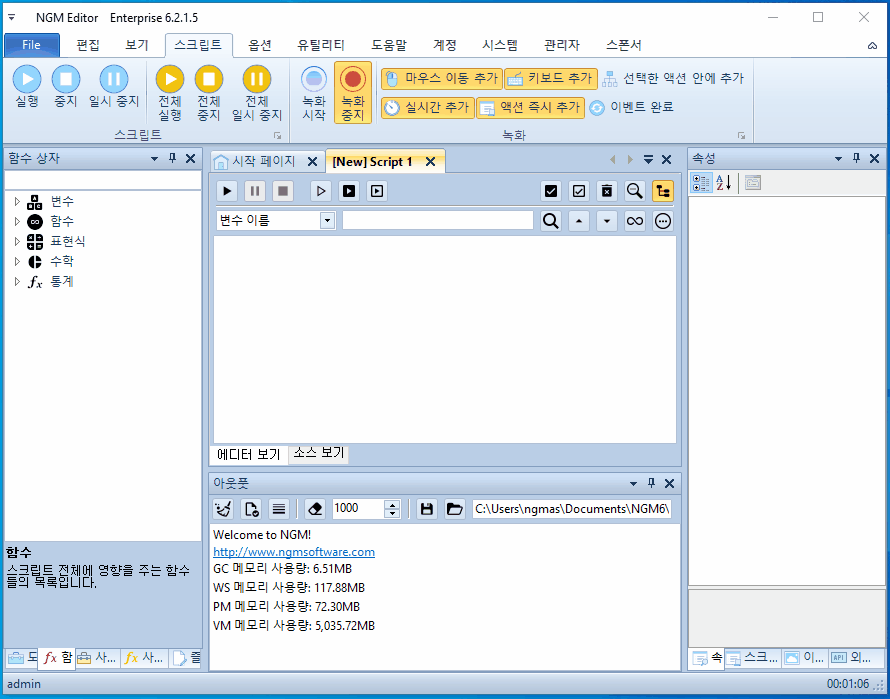Click magnifier zoom icon in editor toolbar
The height and width of the screenshot is (699, 890).
tap(635, 191)
